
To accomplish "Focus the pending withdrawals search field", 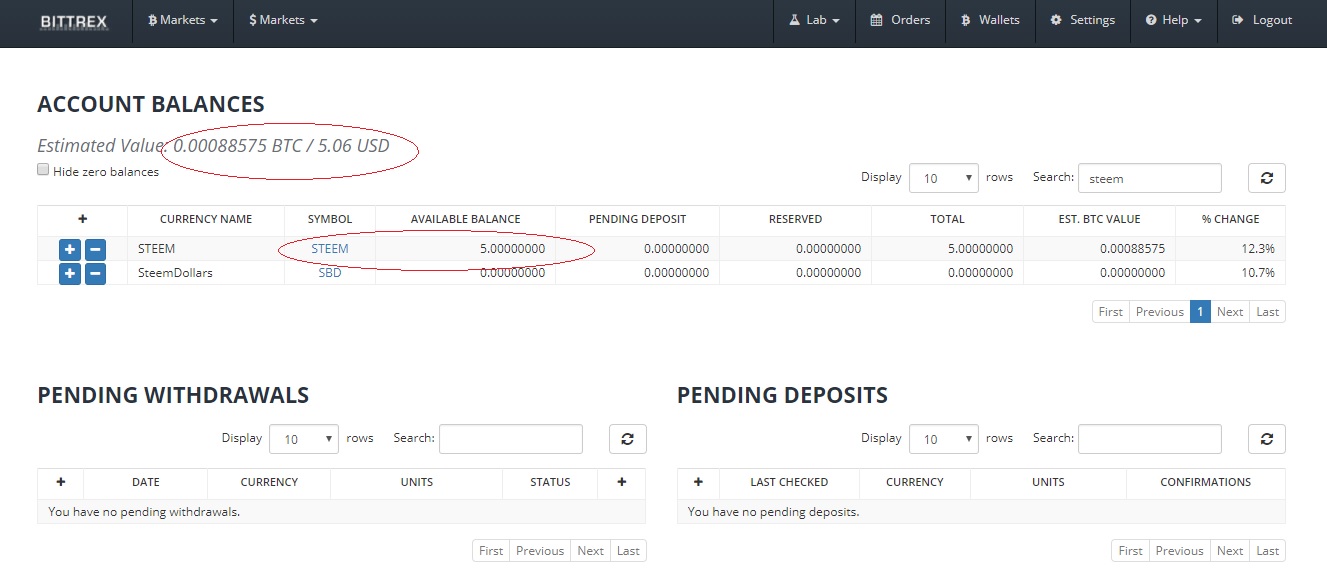I will (x=511, y=439).
